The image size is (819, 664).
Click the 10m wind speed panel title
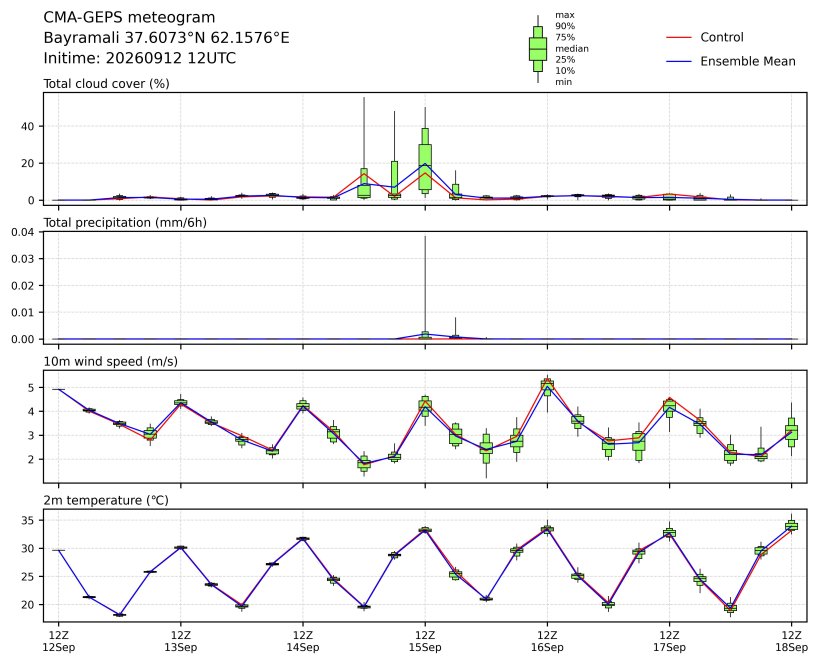110,362
